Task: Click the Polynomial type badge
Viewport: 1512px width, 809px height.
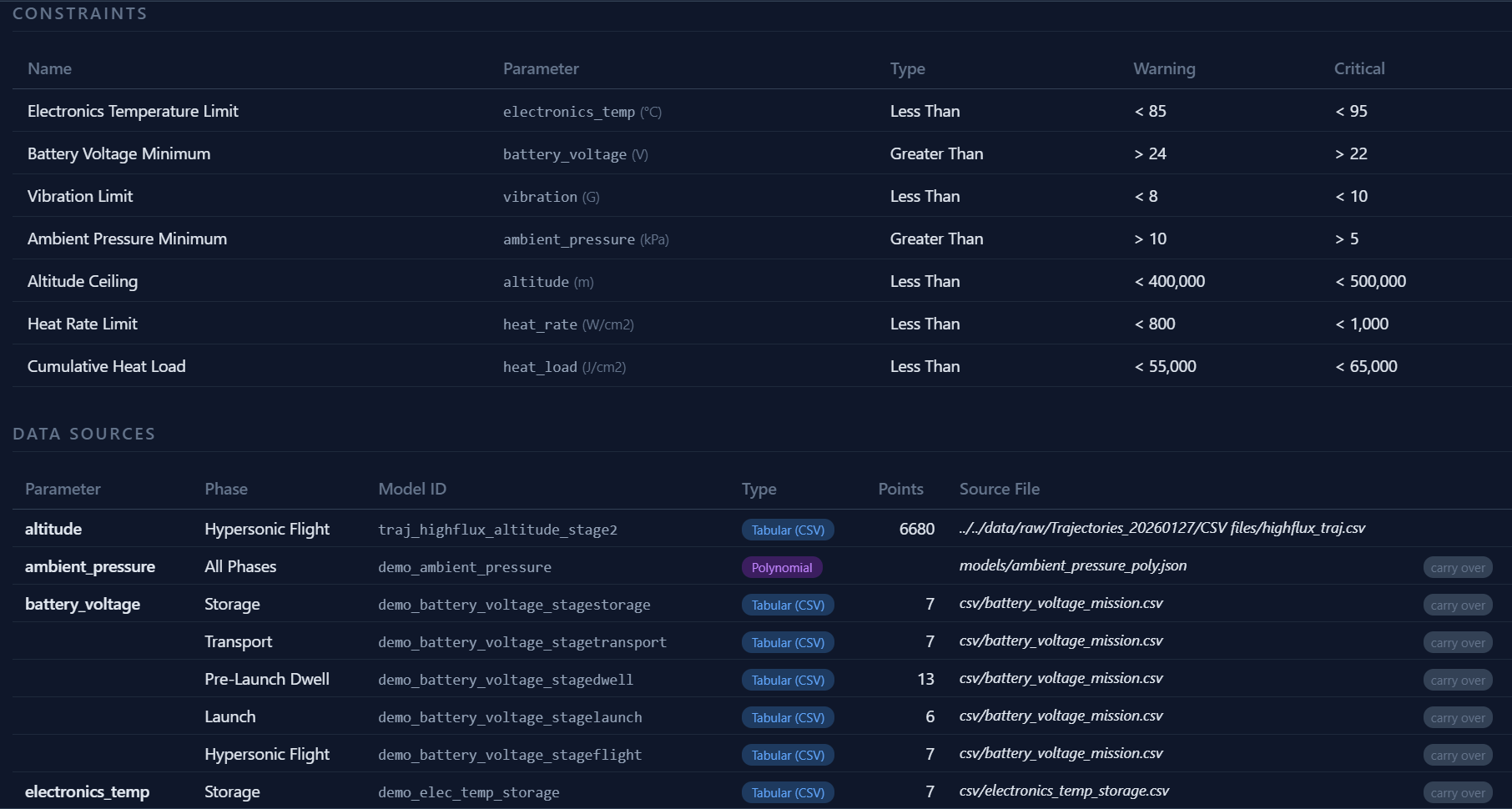Action: [x=782, y=568]
